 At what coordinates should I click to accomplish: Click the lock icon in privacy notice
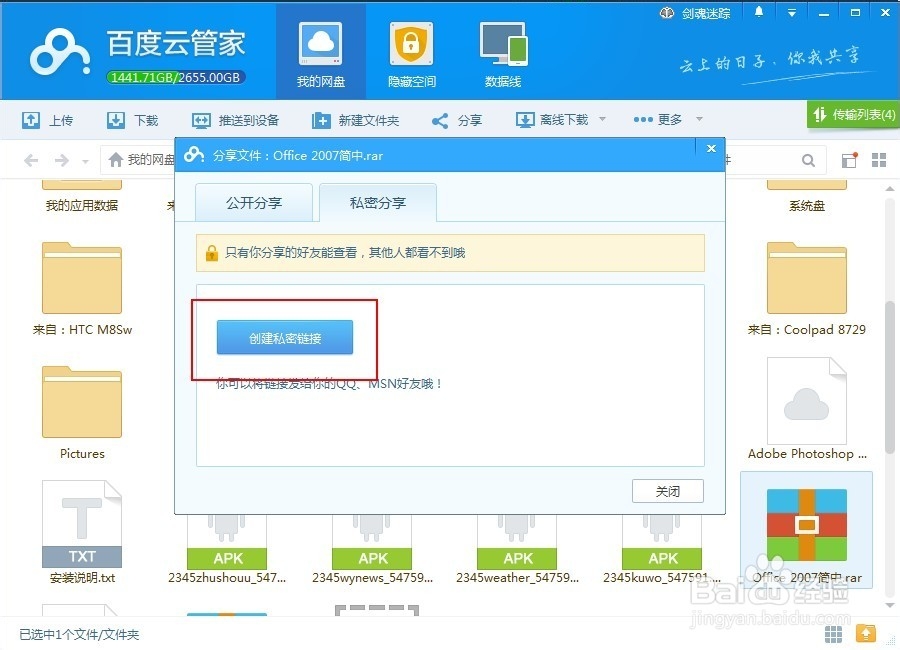[212, 253]
